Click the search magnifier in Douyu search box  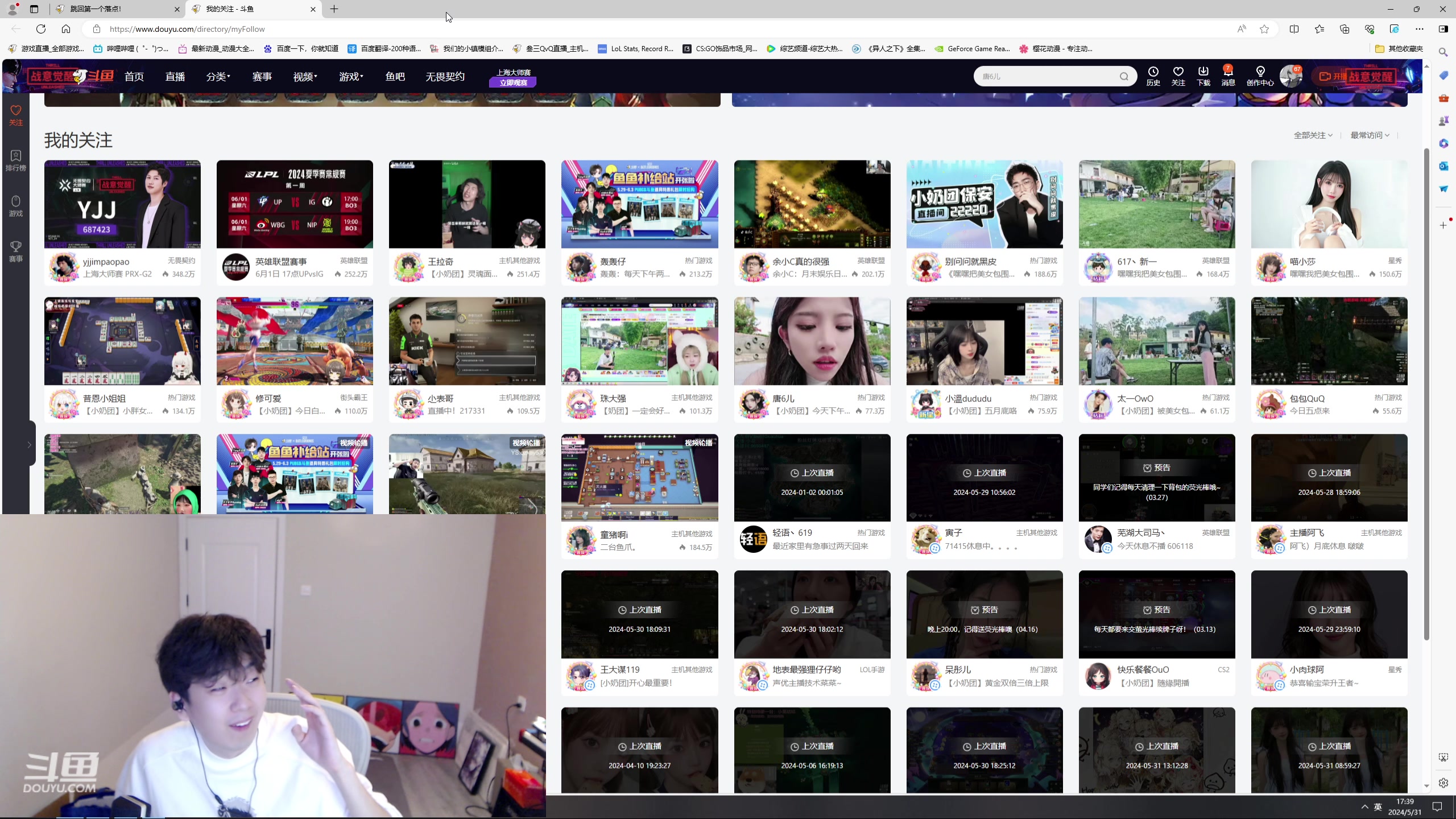coord(1124,76)
